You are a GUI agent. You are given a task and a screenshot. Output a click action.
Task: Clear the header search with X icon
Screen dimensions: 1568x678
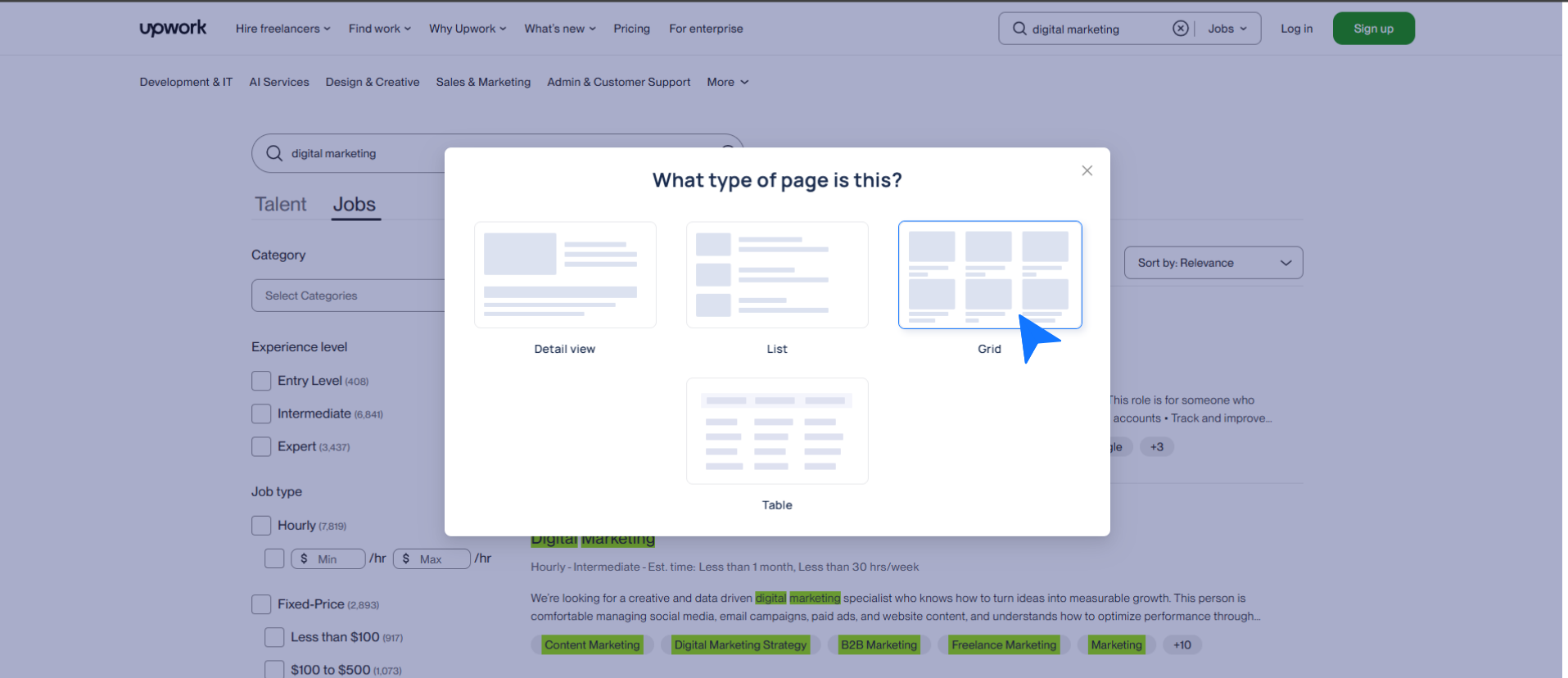(x=1180, y=29)
